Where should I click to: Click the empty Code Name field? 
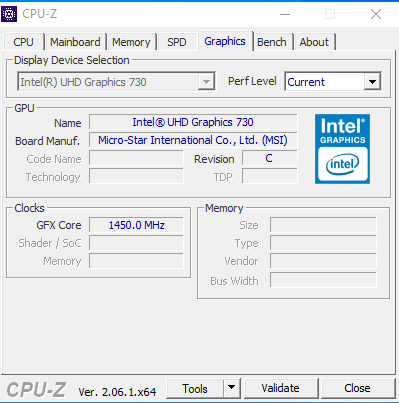coord(136,158)
